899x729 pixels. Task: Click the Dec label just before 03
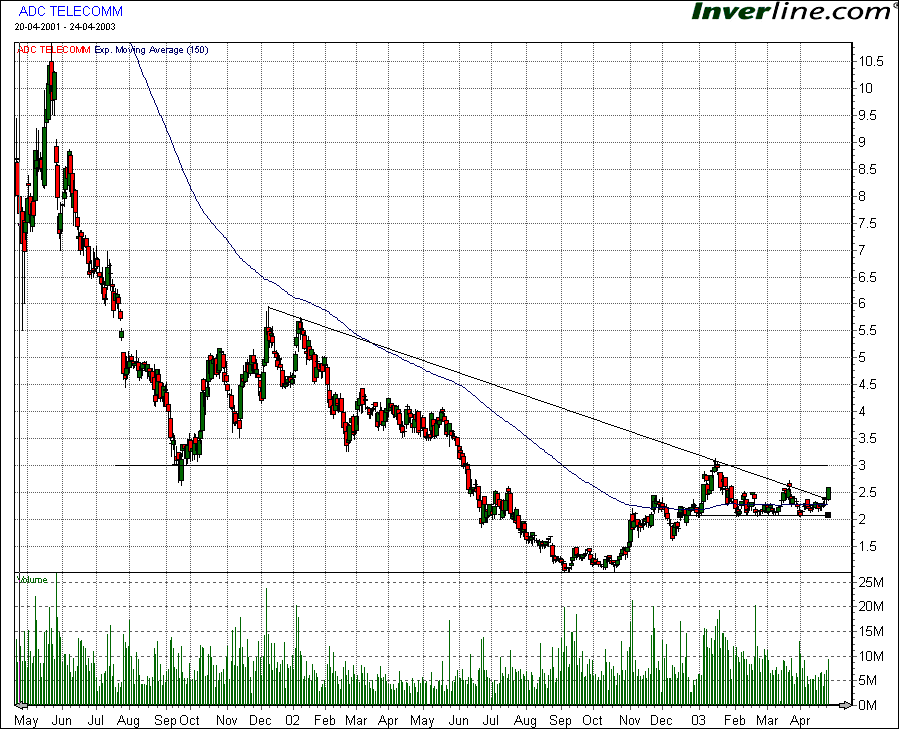[x=661, y=720]
